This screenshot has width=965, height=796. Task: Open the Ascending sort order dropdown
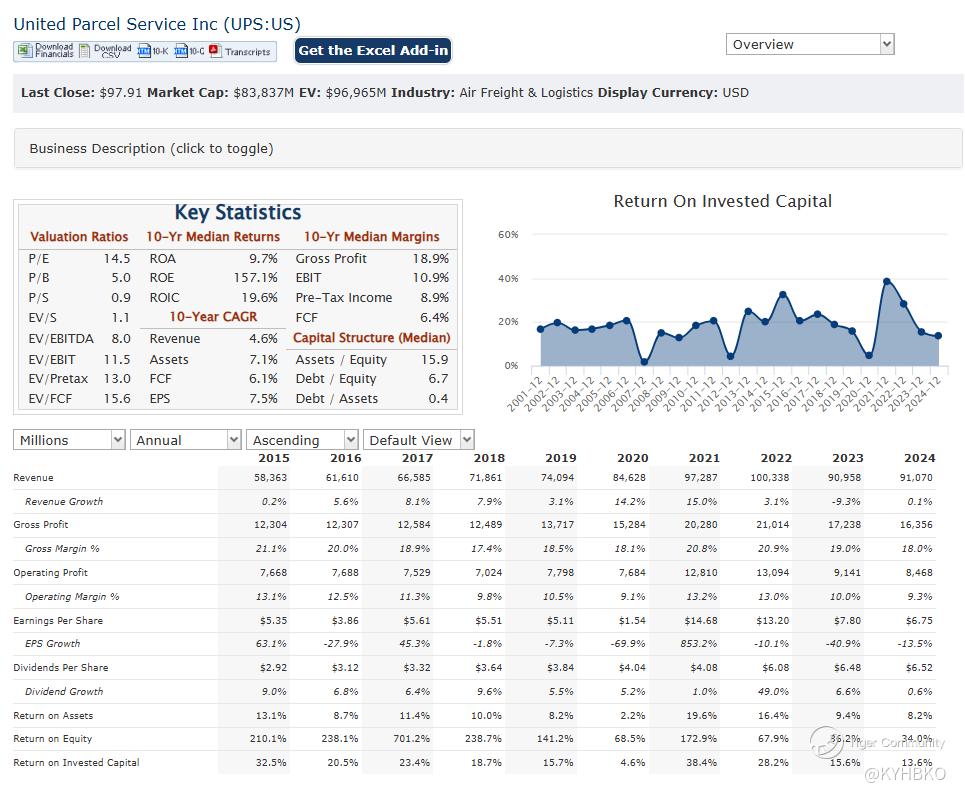pyautogui.click(x=303, y=440)
